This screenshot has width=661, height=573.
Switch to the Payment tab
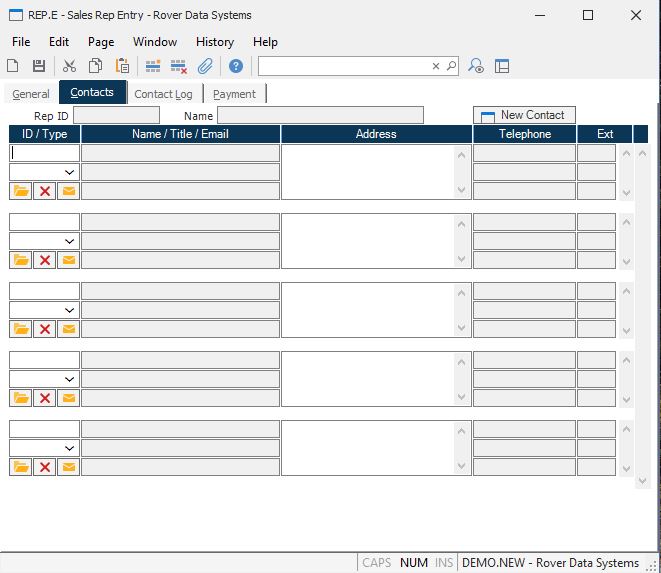234,94
